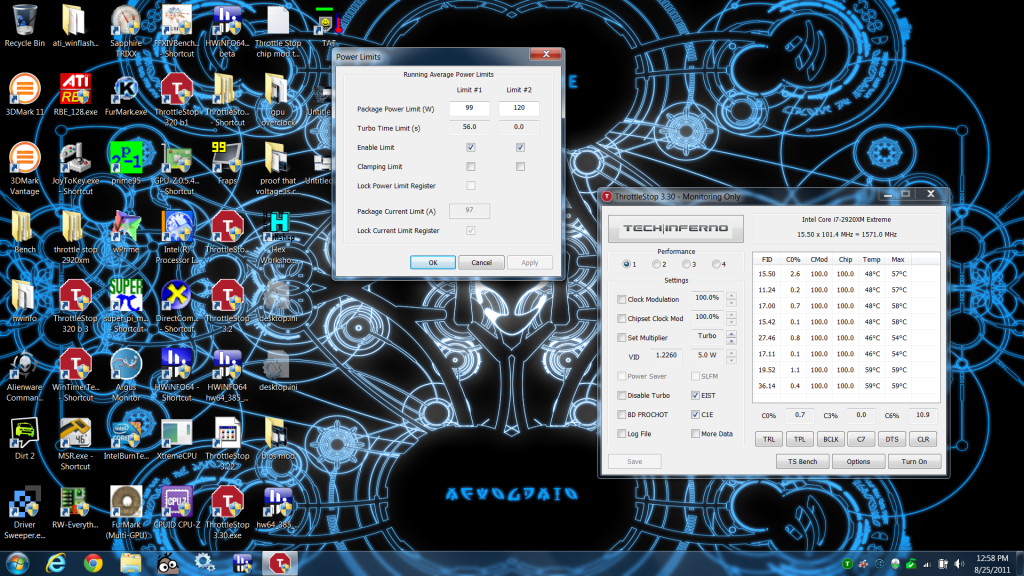This screenshot has width=1024, height=576.
Task: Open the Sapphire TRIXX desktop shortcut
Action: [126, 29]
